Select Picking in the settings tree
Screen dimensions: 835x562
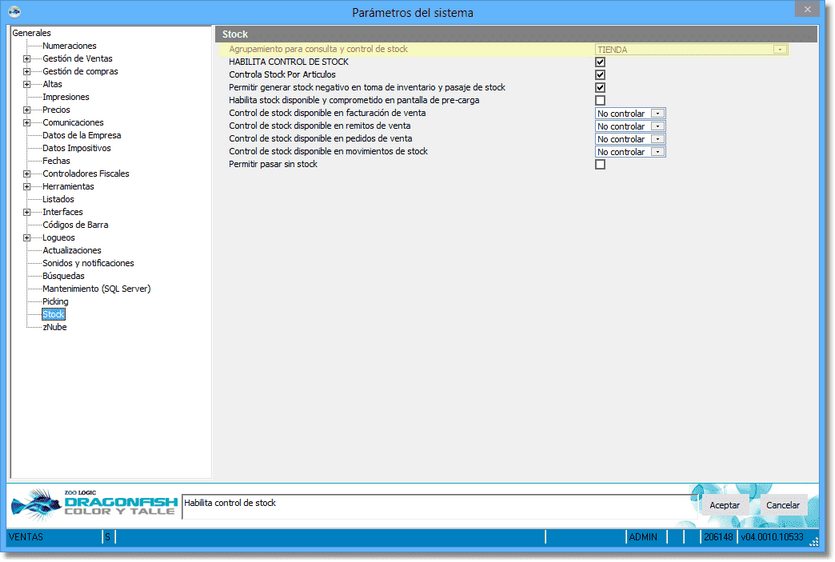coord(55,301)
